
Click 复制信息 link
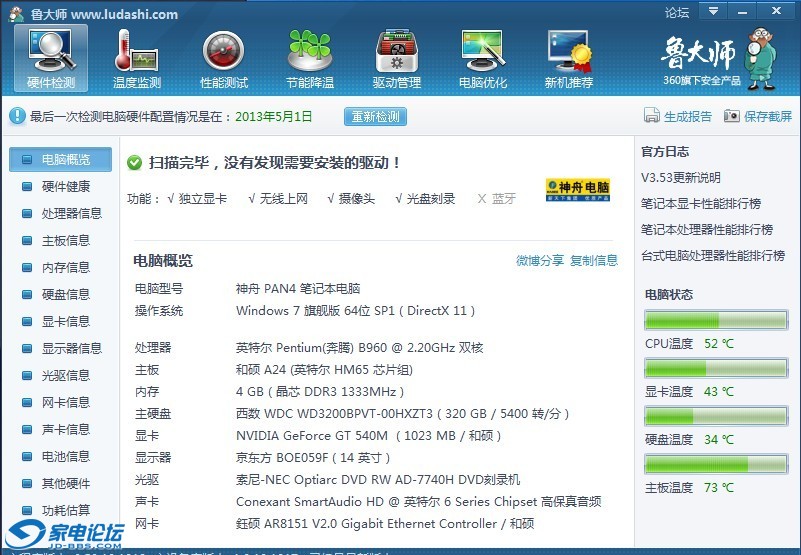(x=594, y=261)
